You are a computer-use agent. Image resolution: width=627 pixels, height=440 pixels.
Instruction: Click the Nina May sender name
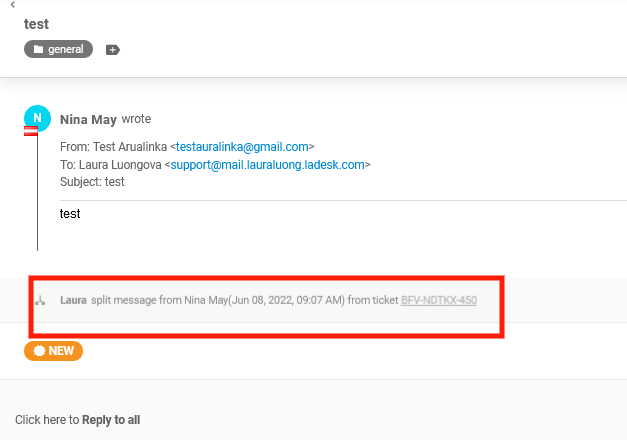click(88, 120)
